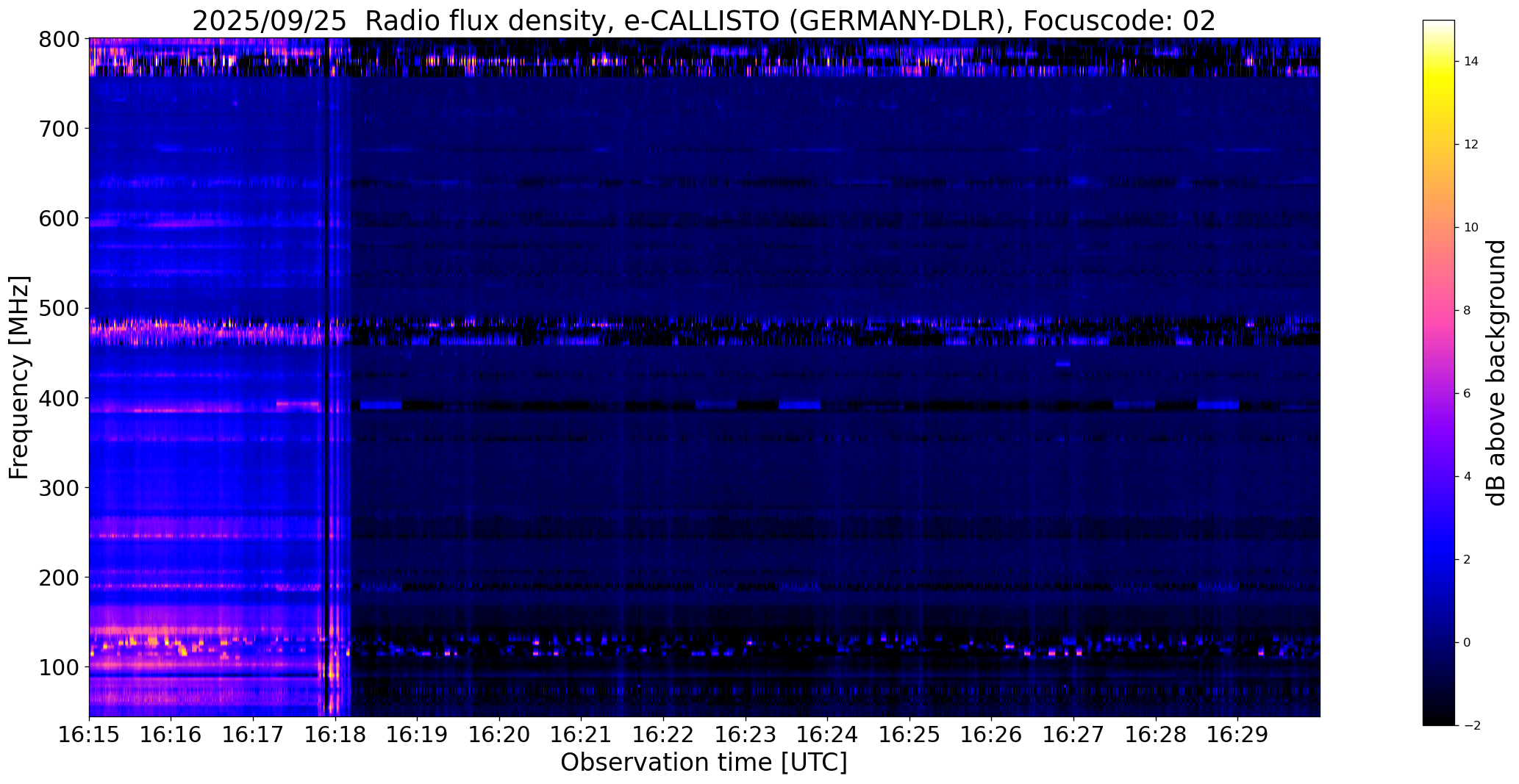Click the 500 frequency tick label
Screen dimensions: 1519x784
pyautogui.click(x=58, y=308)
